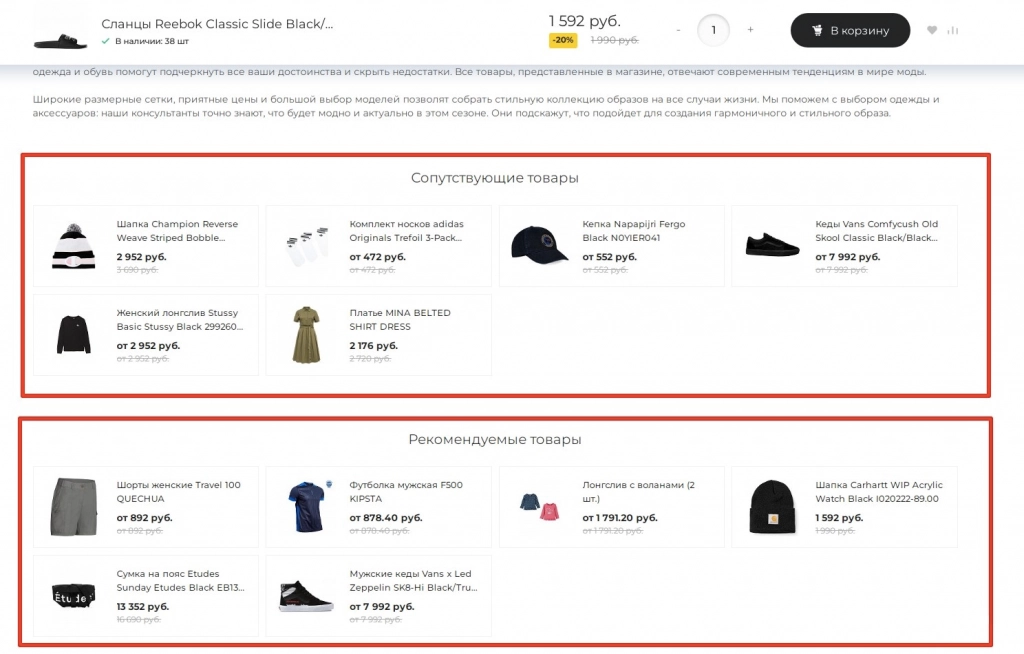The width and height of the screenshot is (1024, 654).
Task: Click the 2 952 руб. price of Champion hat
Action: [141, 257]
